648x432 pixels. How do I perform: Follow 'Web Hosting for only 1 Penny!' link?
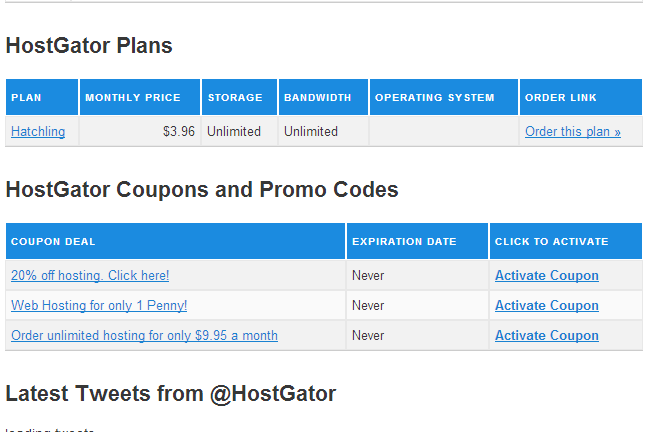(x=99, y=305)
